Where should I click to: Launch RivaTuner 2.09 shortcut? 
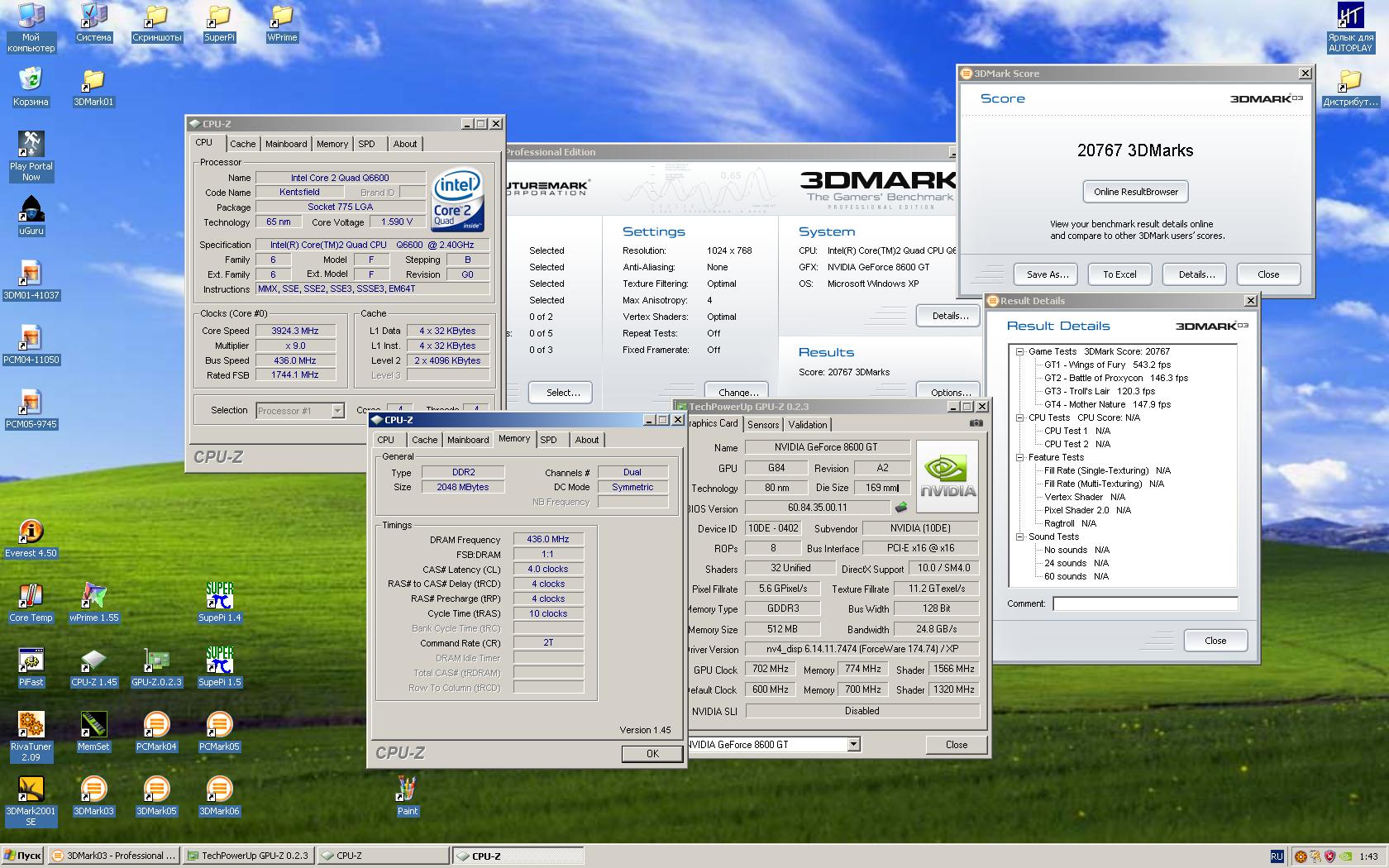coord(31,737)
